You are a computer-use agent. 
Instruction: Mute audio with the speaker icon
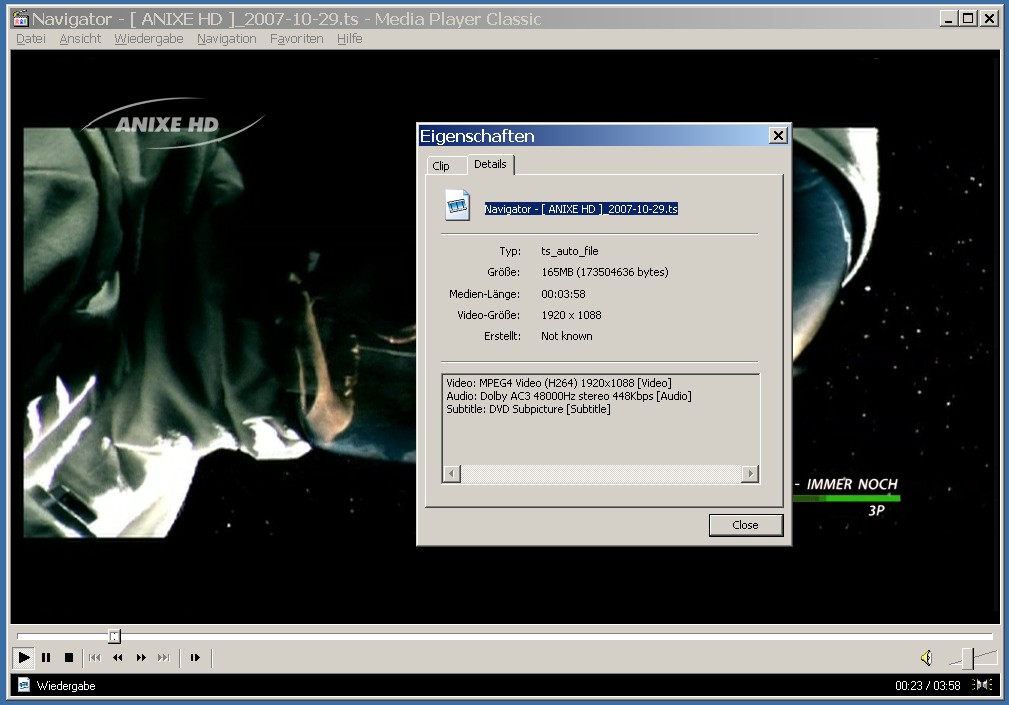click(926, 657)
